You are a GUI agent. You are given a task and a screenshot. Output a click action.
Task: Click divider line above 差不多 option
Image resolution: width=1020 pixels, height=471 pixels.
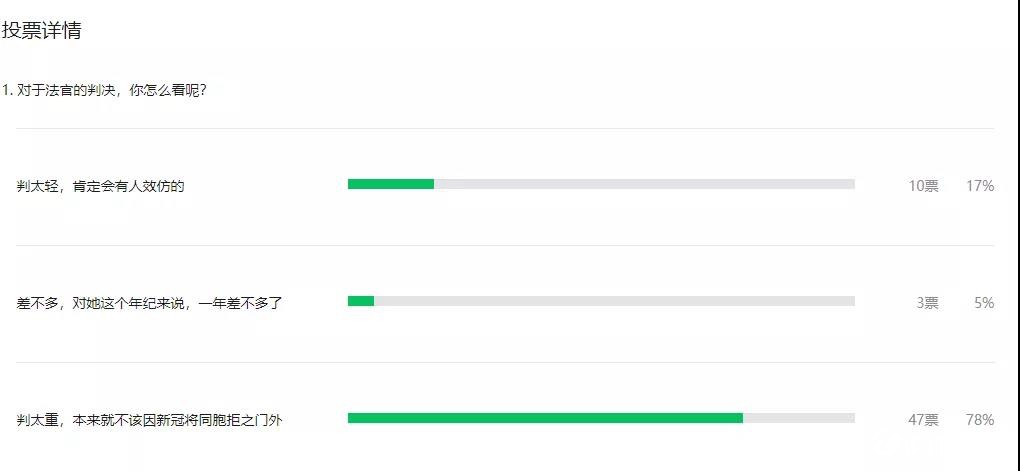[505, 245]
